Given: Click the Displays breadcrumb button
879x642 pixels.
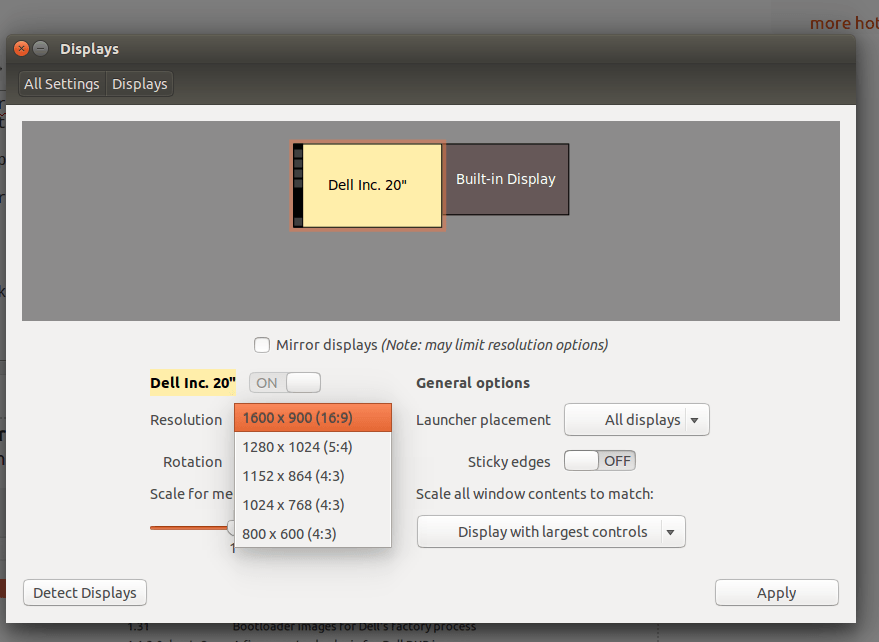Looking at the screenshot, I should tap(140, 84).
